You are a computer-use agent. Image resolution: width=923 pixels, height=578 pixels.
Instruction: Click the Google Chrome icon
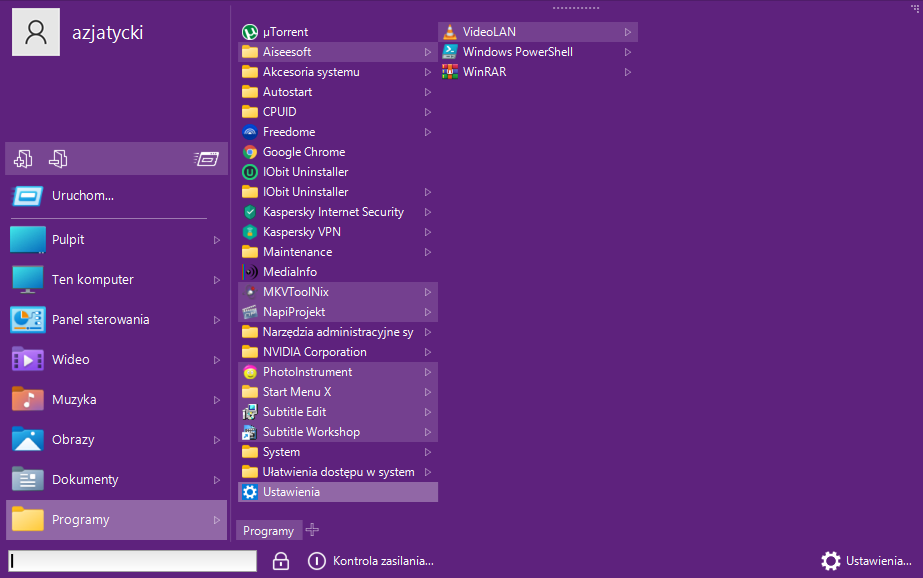tap(250, 152)
